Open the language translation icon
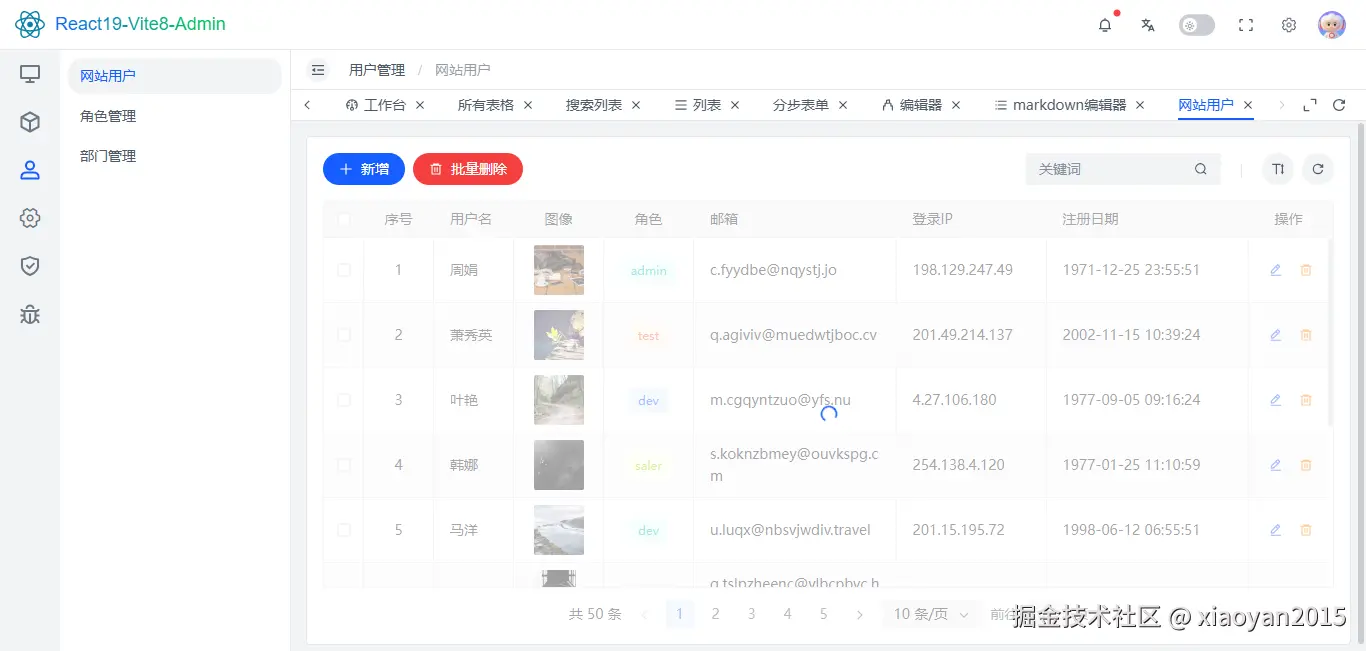 tap(1148, 25)
